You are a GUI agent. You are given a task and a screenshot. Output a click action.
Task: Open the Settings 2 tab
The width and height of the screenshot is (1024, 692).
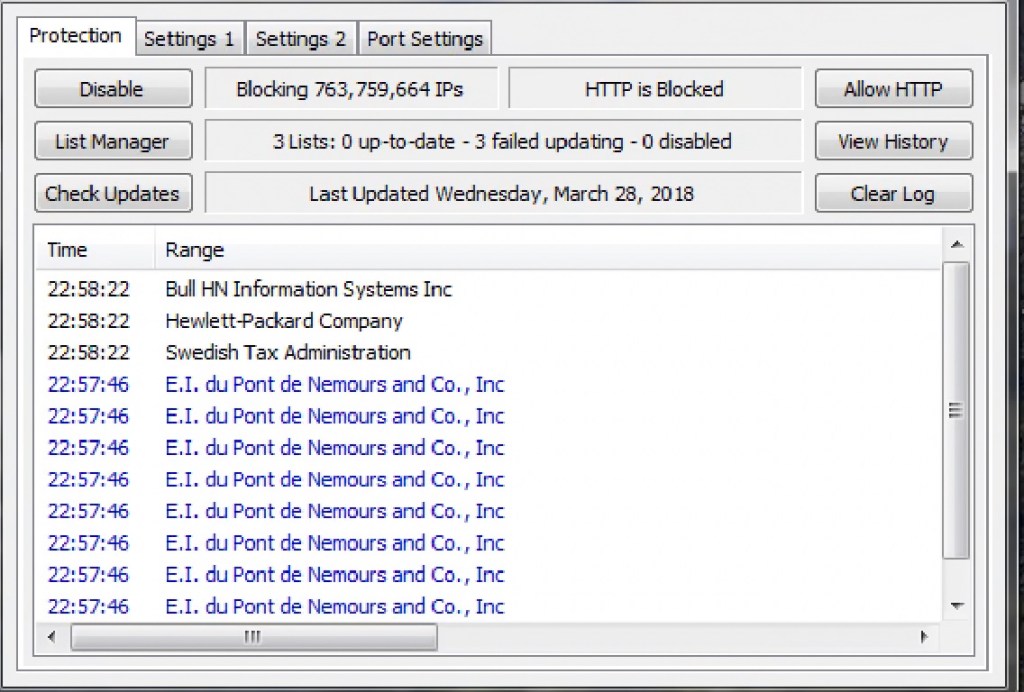click(x=301, y=39)
